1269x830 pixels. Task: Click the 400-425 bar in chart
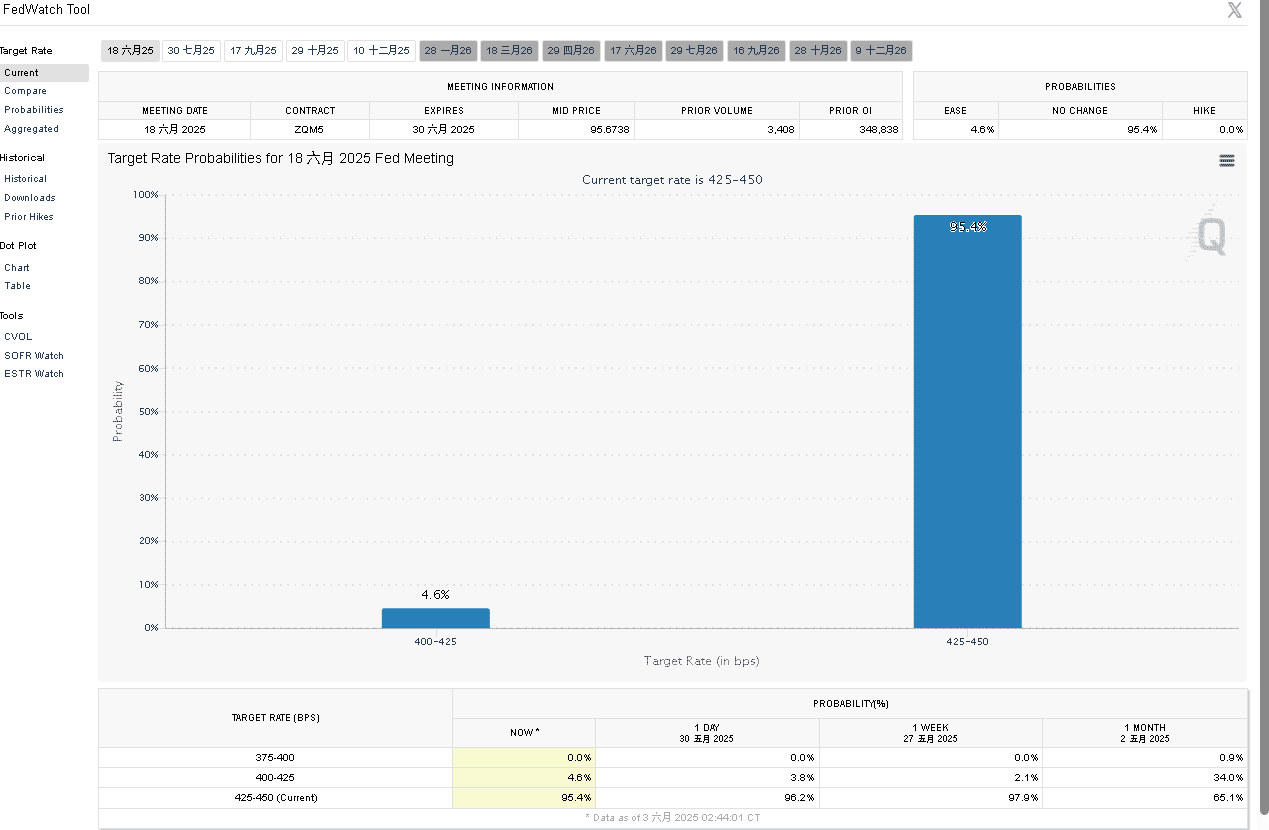click(436, 618)
